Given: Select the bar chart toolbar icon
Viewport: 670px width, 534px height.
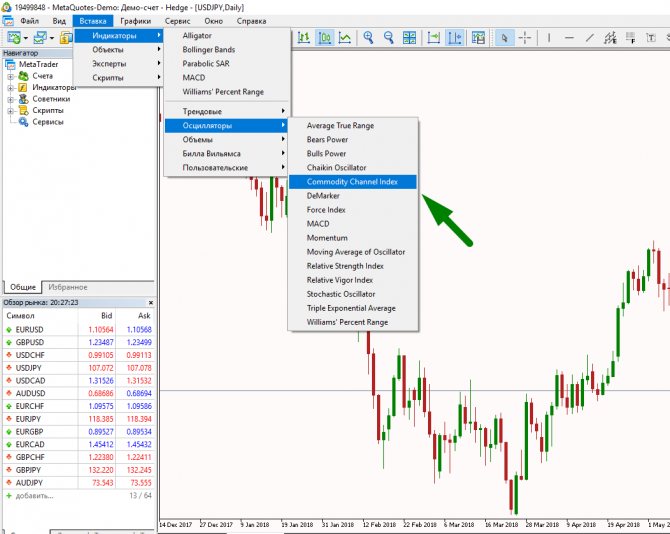Looking at the screenshot, I should point(304,38).
